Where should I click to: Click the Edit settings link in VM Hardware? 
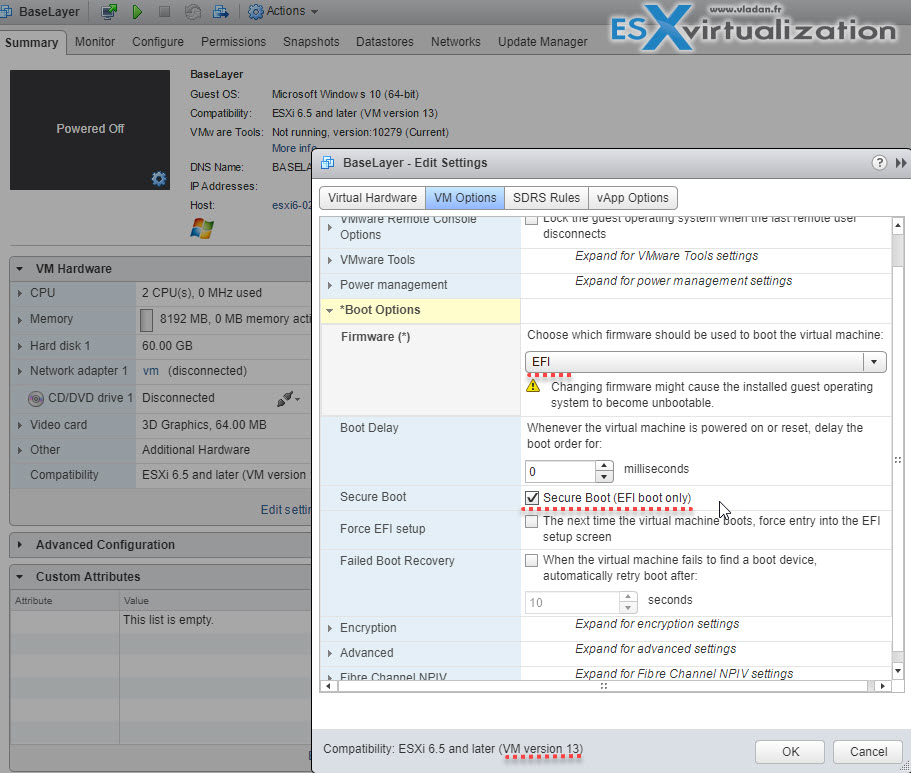click(x=286, y=510)
